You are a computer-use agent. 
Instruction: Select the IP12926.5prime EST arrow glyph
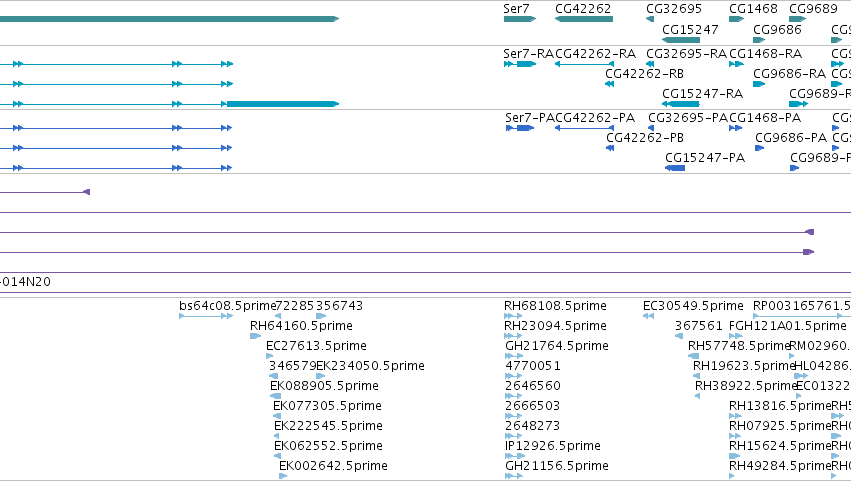(x=513, y=456)
